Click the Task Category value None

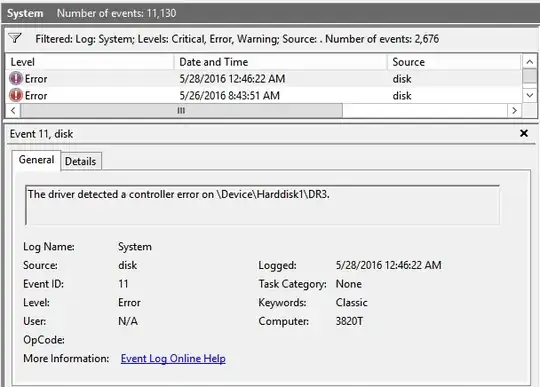click(349, 284)
